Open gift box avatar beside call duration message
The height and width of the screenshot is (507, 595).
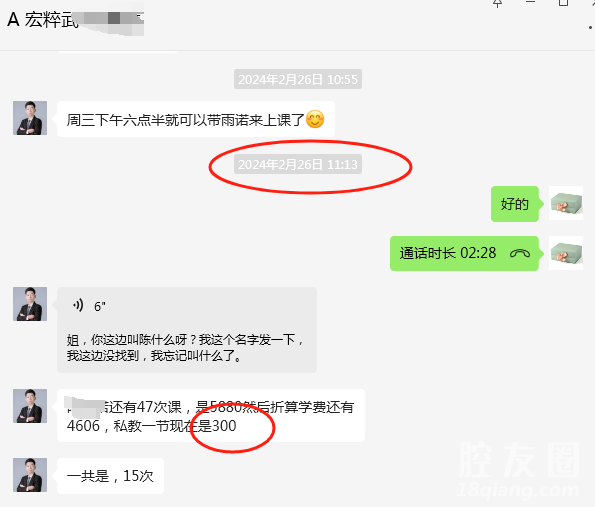tap(566, 253)
